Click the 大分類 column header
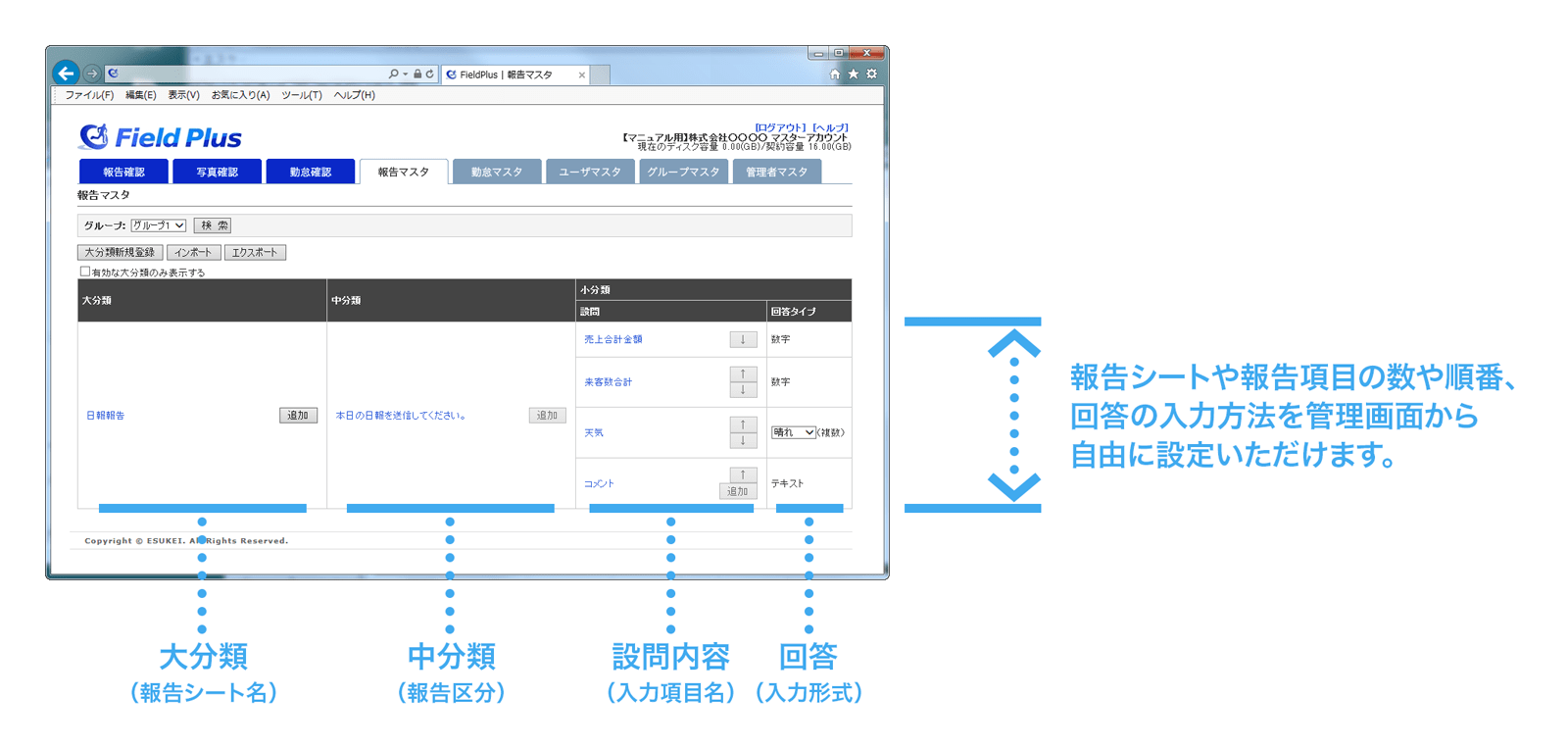Viewport: 1568px width, 747px height. coord(202,300)
